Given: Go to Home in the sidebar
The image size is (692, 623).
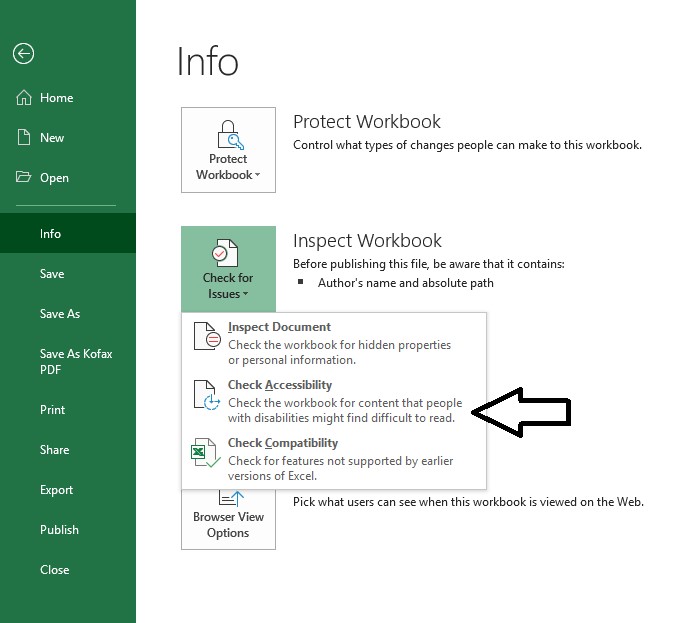Looking at the screenshot, I should point(68,98).
